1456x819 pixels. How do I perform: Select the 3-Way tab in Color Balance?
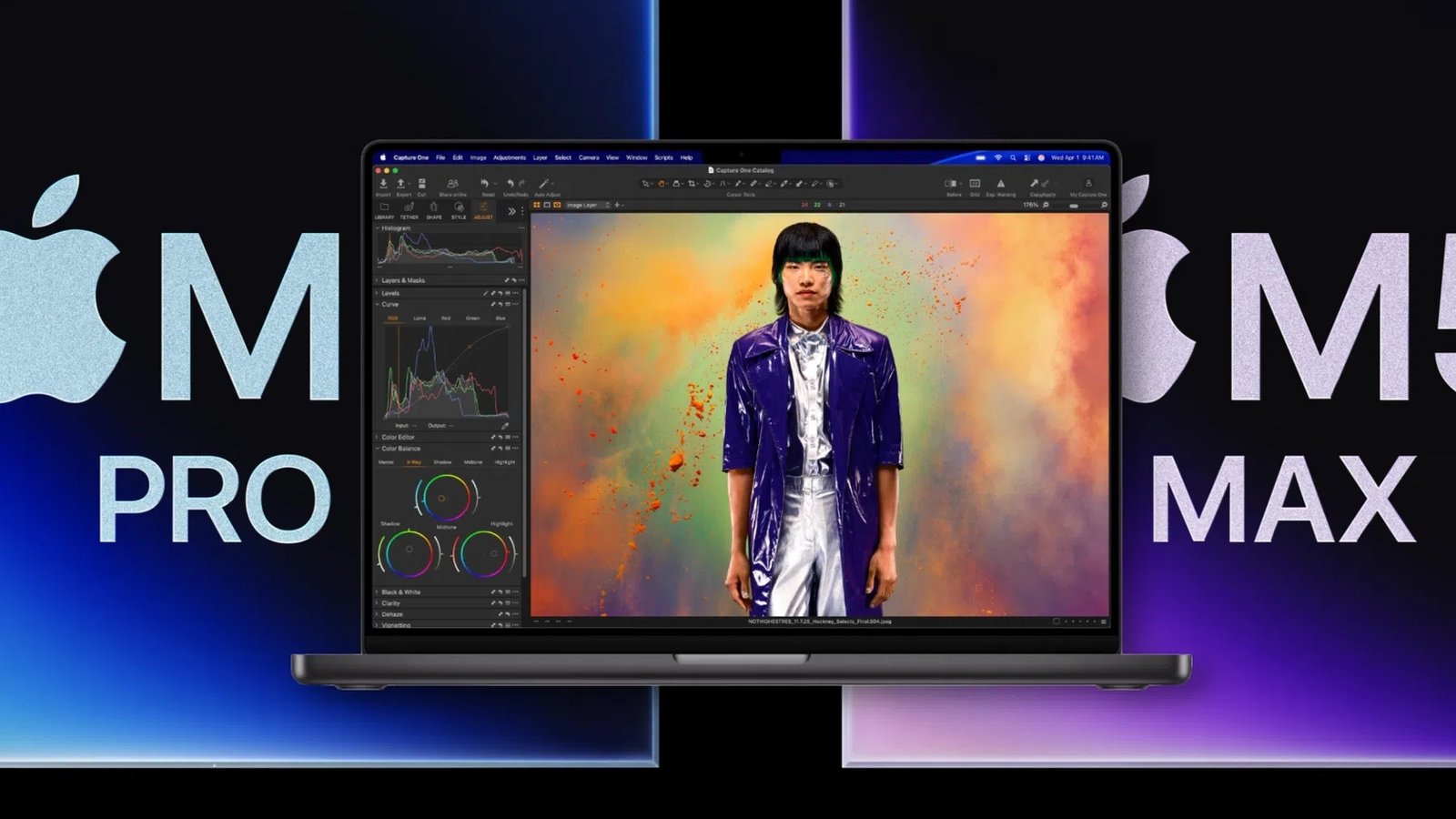[x=414, y=462]
